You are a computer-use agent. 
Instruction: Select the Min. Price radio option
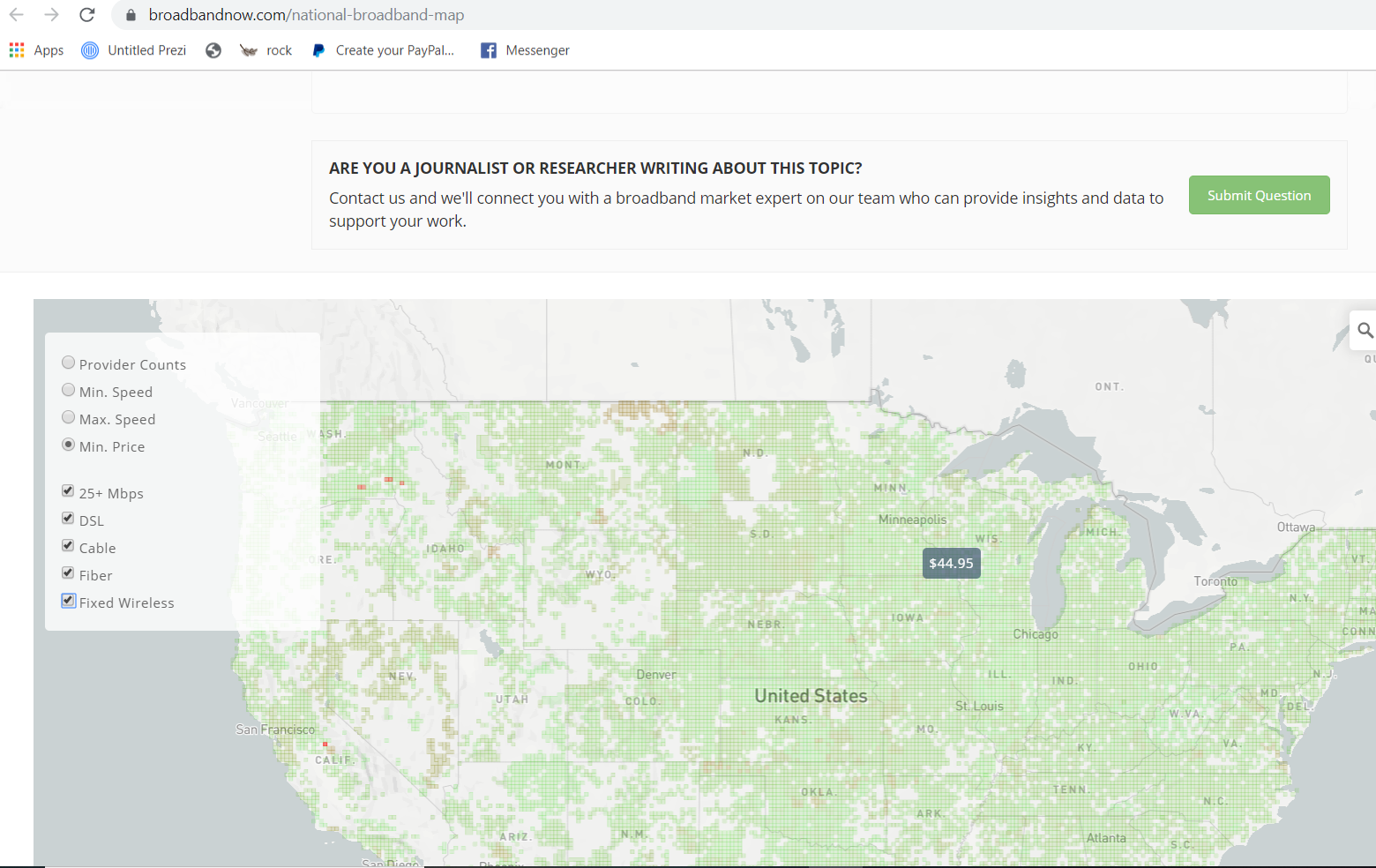coord(68,445)
